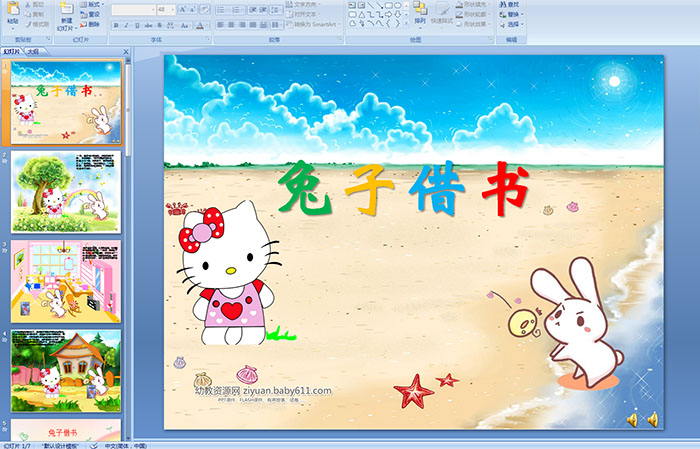Viewport: 700px width, 449px height.
Task: Click the bullet list icon
Action: [223, 10]
